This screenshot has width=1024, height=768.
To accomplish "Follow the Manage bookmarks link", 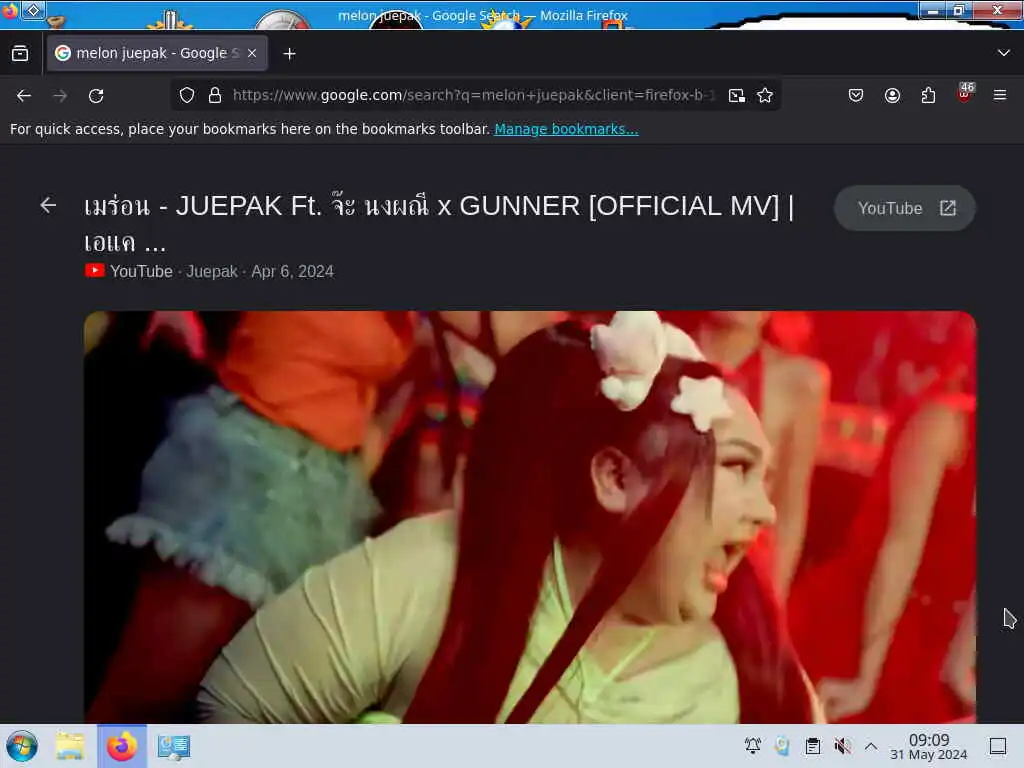I will pos(566,129).
